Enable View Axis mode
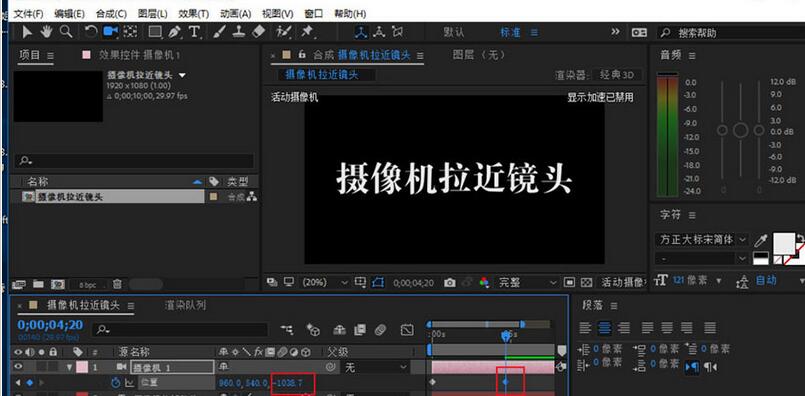 pos(397,32)
